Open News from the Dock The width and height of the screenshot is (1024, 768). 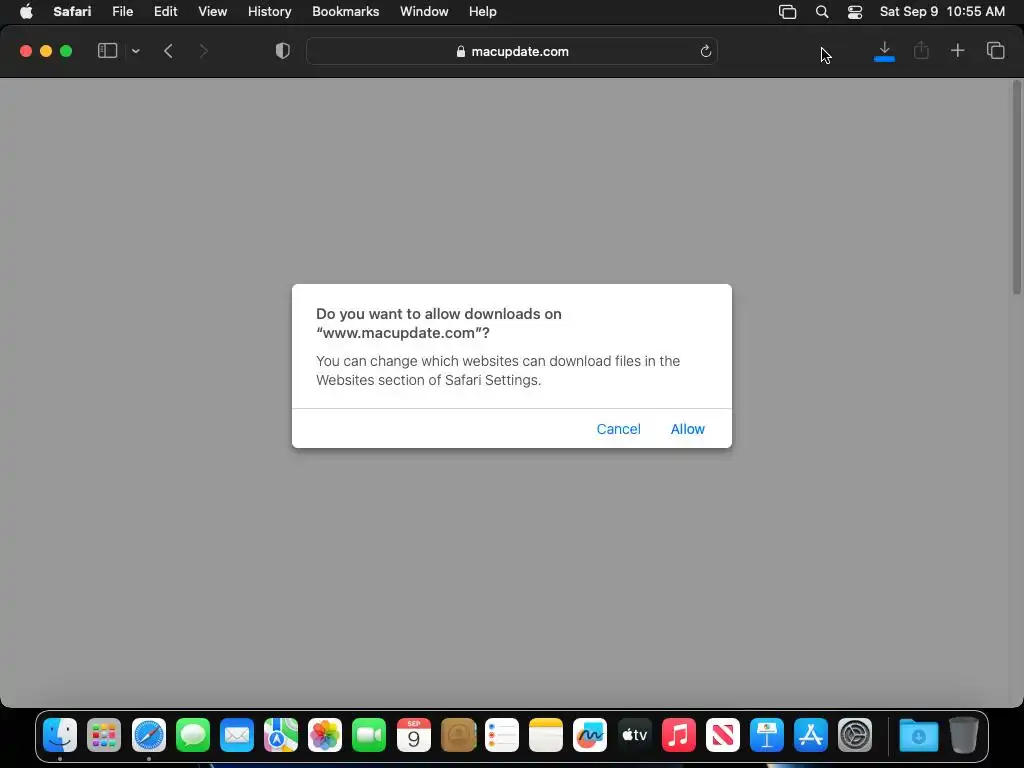722,735
